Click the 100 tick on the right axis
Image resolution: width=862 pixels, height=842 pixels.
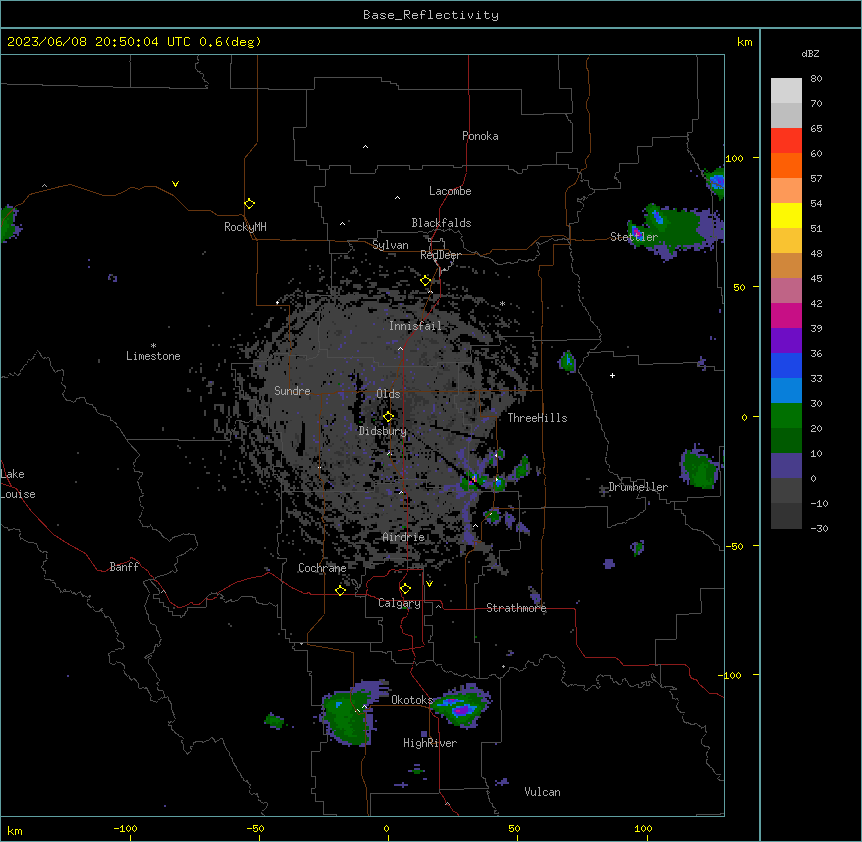[x=734, y=158]
